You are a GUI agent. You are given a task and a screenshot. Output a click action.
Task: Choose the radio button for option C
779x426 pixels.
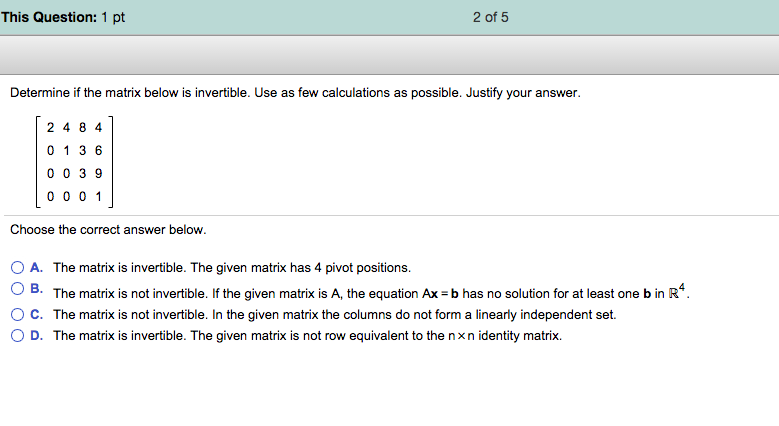(x=18, y=314)
